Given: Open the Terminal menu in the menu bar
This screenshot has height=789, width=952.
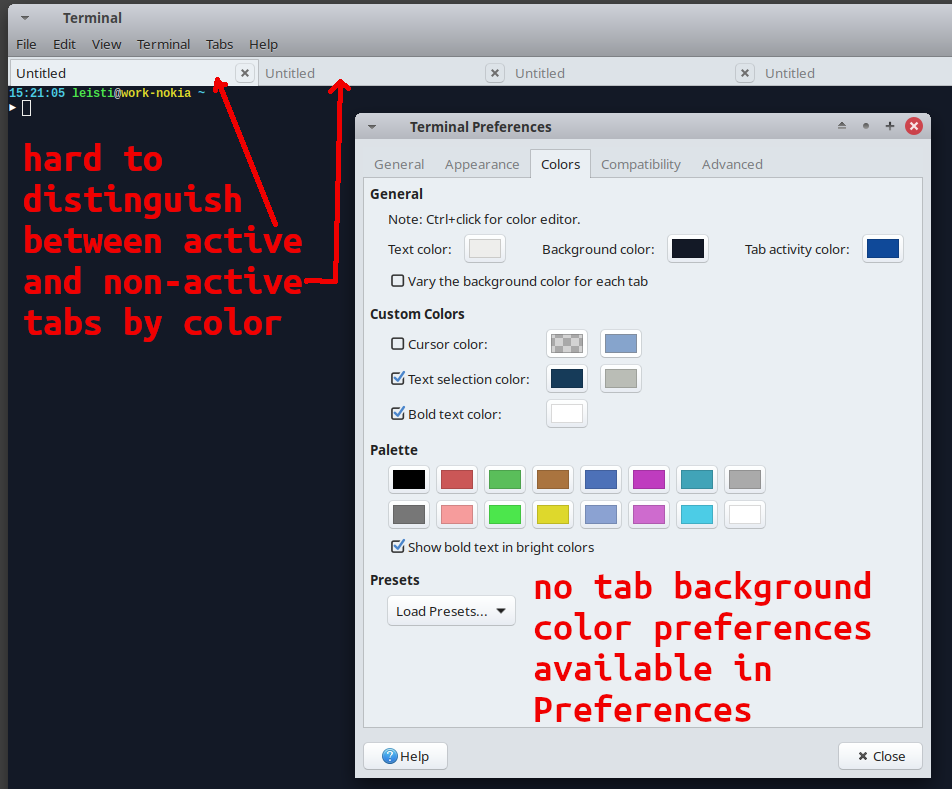Looking at the screenshot, I should click(x=163, y=44).
